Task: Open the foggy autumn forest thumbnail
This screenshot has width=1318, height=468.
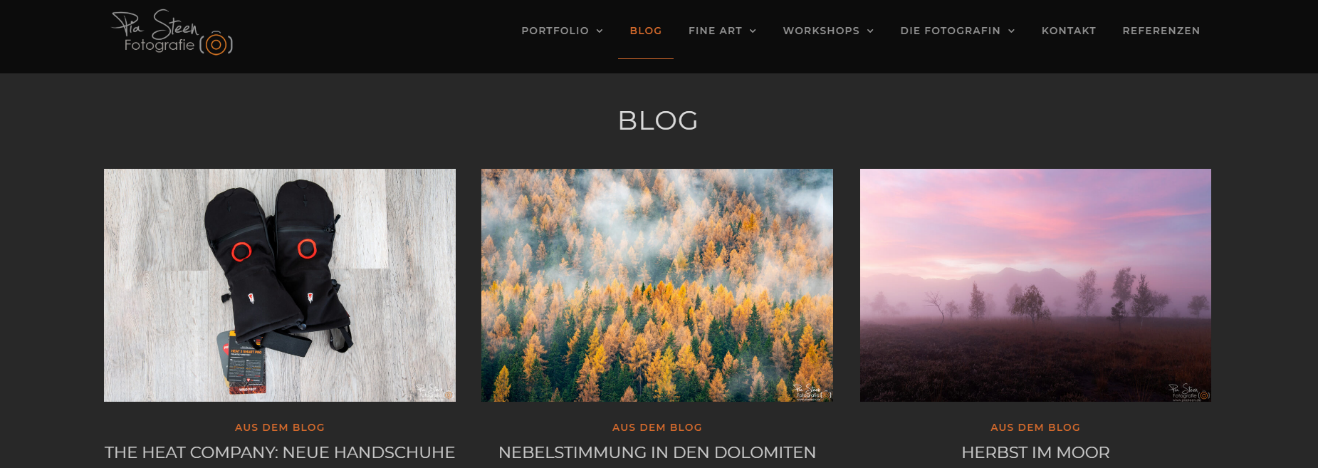Action: (x=657, y=285)
